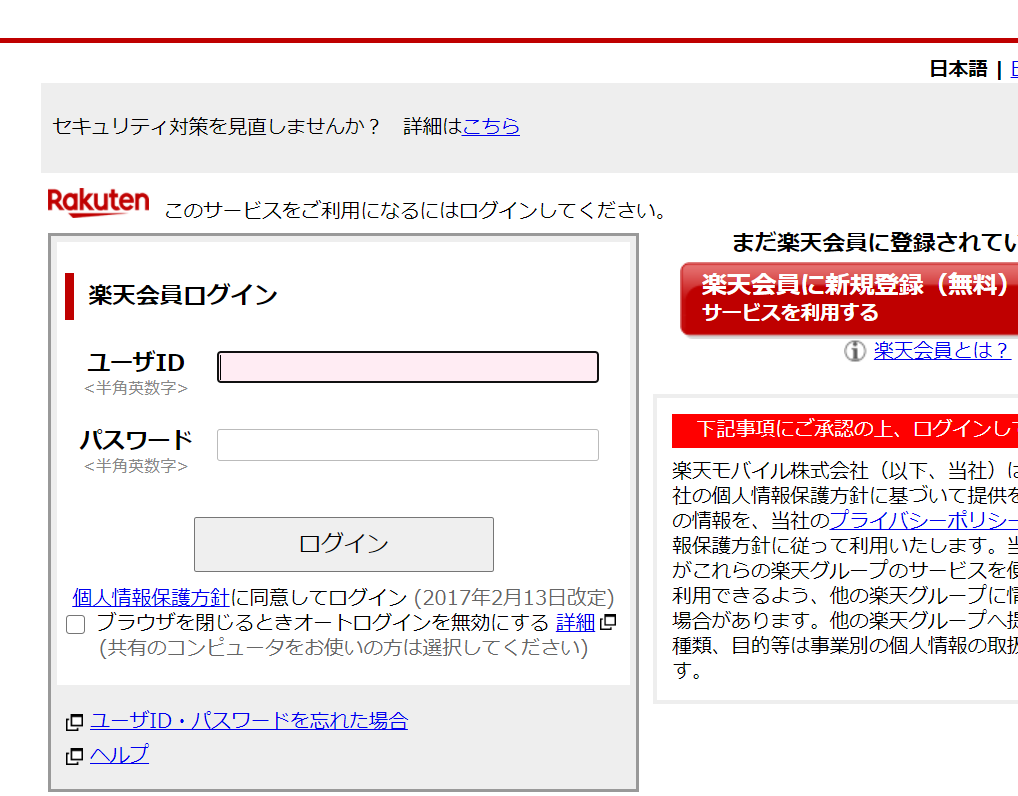Viewport: 1018px width, 796px height.
Task: Open the ユーザID・パスワードを忘れた場合 link
Action: tap(249, 721)
